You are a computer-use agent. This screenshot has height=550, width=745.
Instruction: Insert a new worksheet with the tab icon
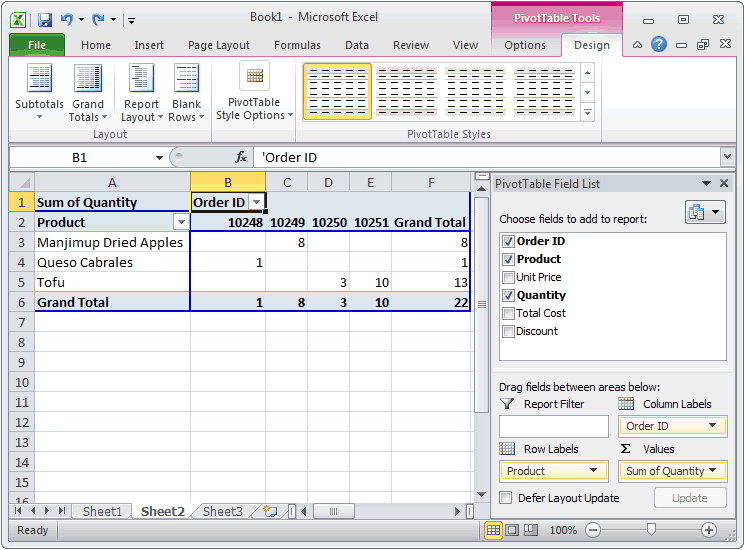click(x=270, y=511)
